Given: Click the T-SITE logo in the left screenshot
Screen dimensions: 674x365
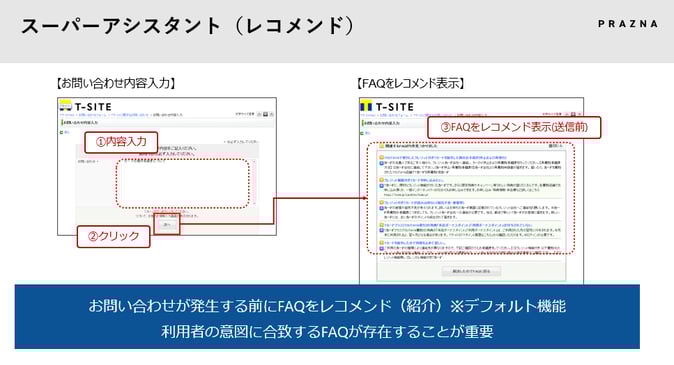Looking at the screenshot, I should tap(86, 107).
